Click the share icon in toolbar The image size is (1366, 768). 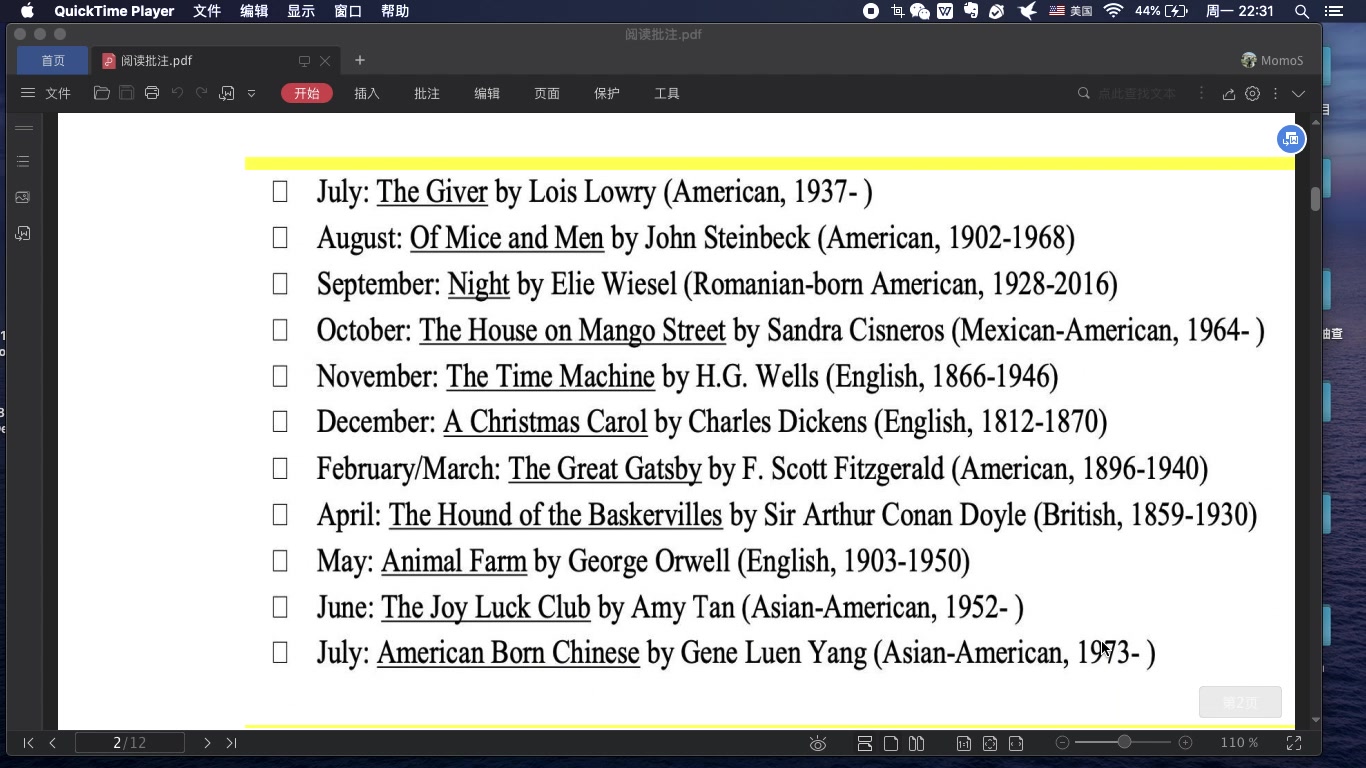pos(1229,93)
